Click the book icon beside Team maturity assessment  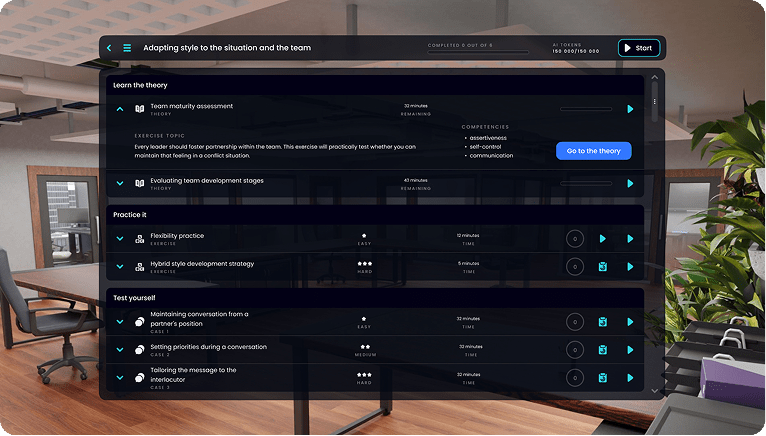(x=140, y=109)
